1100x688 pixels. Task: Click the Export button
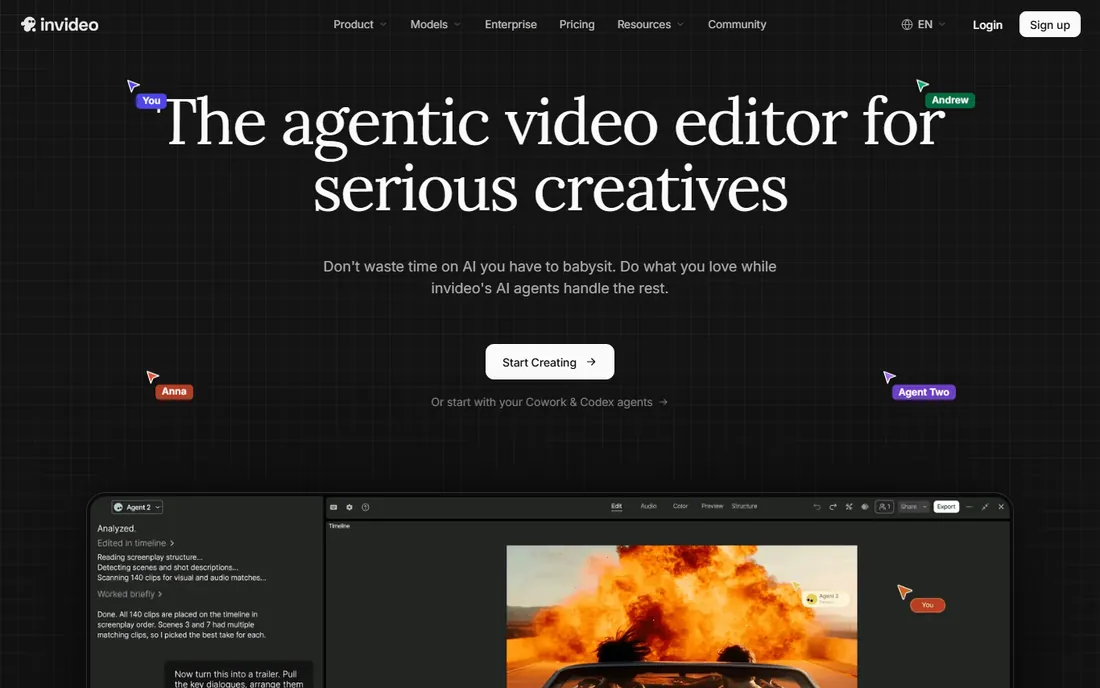pos(946,507)
